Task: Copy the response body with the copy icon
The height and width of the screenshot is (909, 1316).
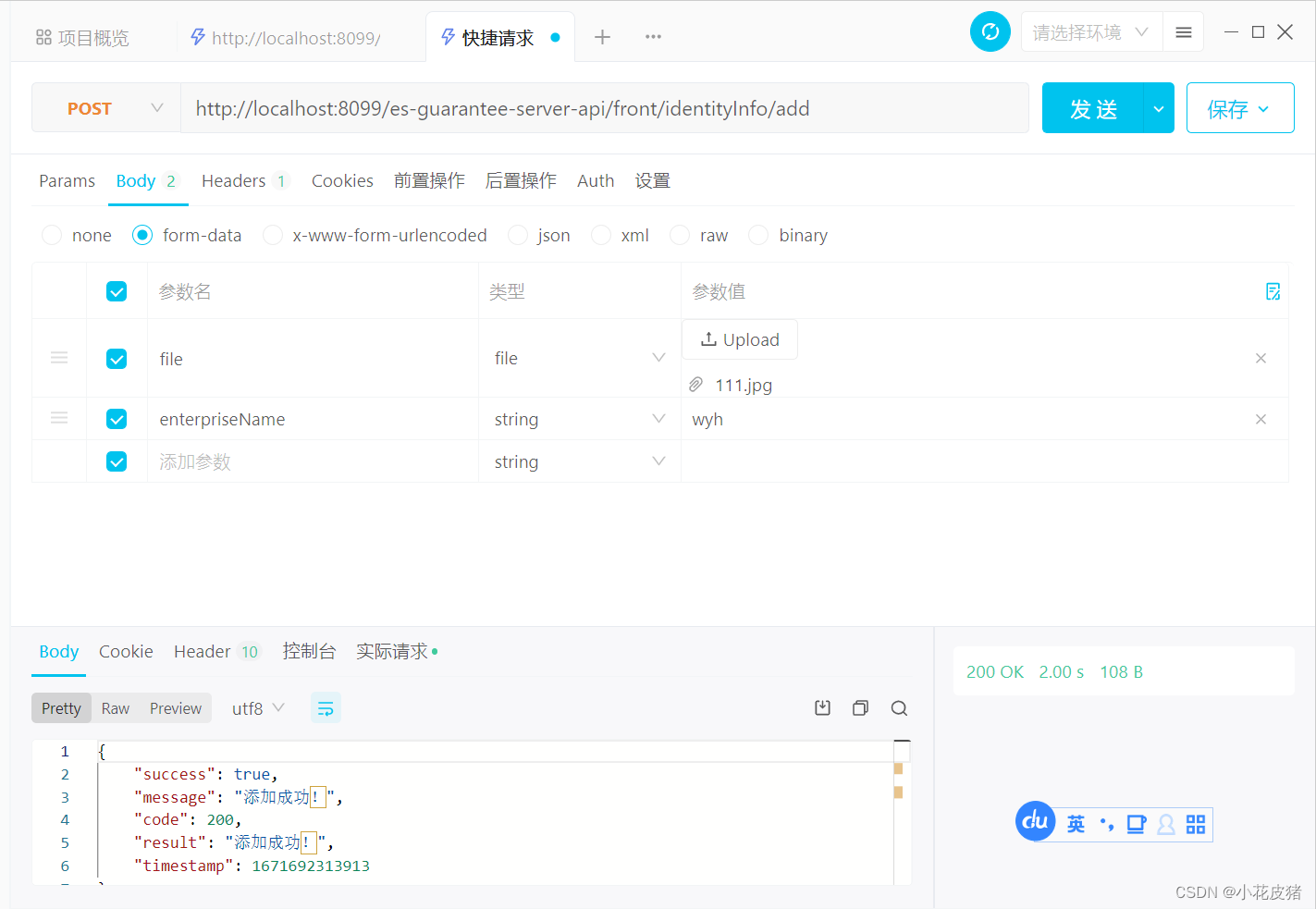Action: [x=860, y=708]
